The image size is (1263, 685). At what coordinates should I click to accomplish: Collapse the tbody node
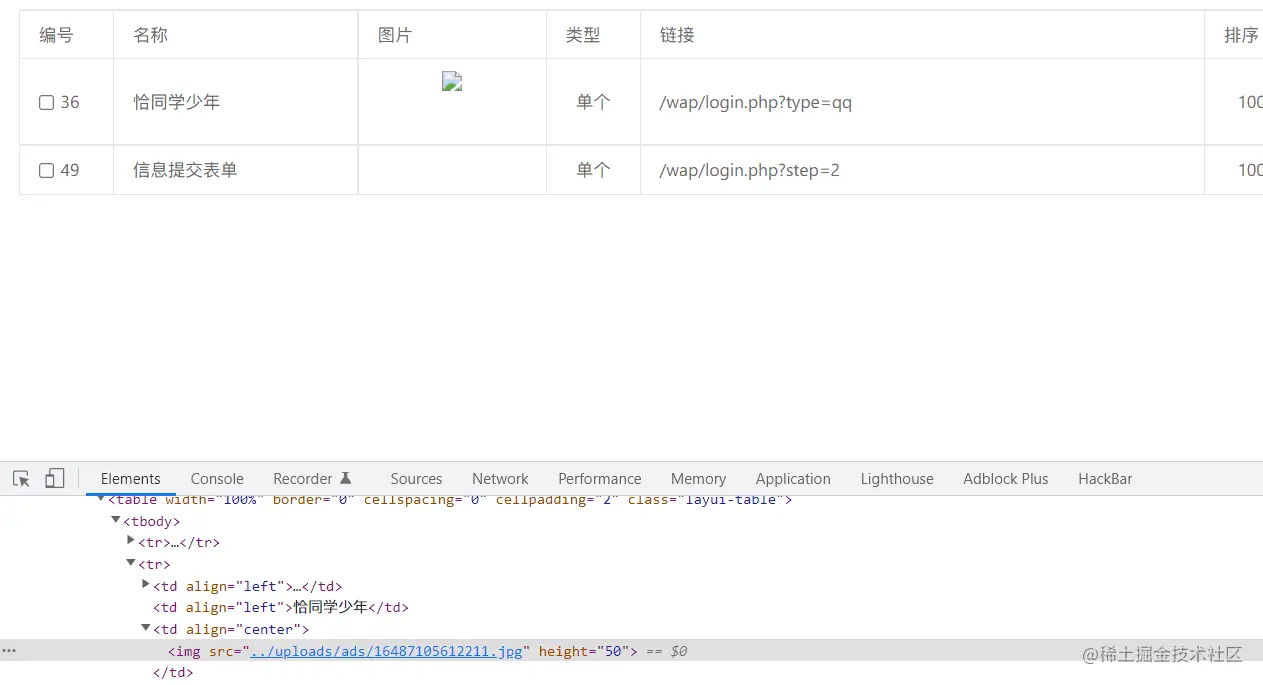(116, 521)
